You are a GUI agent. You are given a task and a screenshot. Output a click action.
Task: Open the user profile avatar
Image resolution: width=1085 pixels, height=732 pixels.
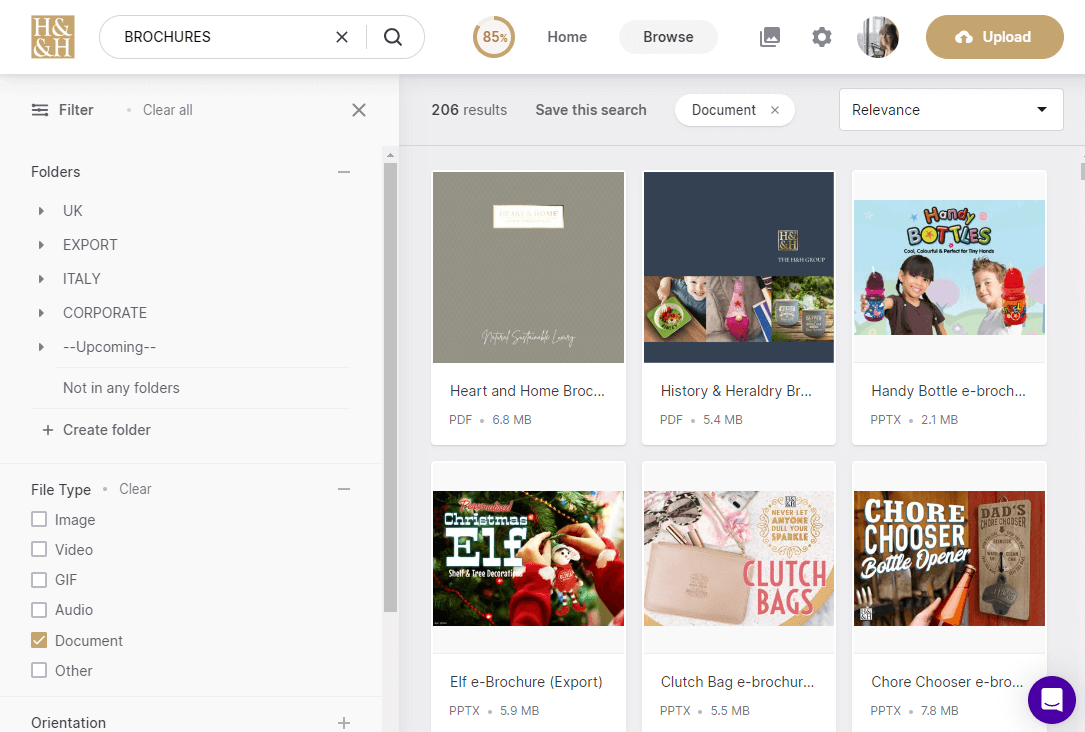[x=877, y=37]
